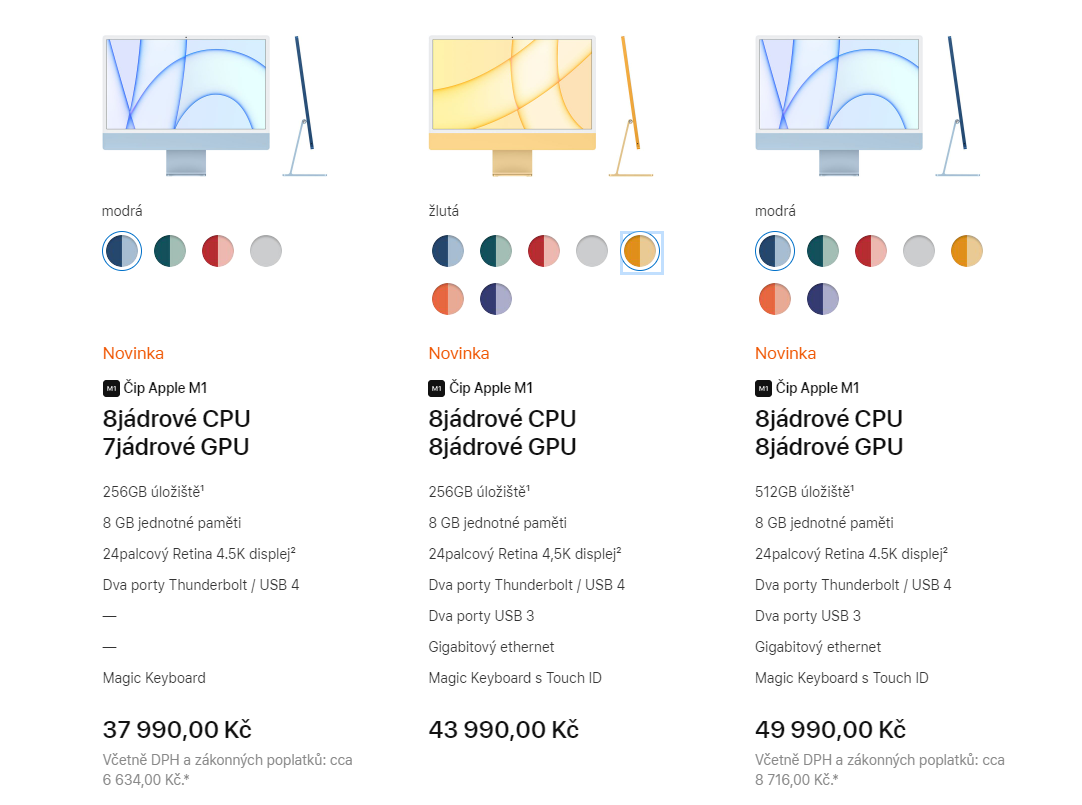Click the M1 chip badge on the middle iMac
Viewport: 1082px width, 805px height.
(436, 388)
